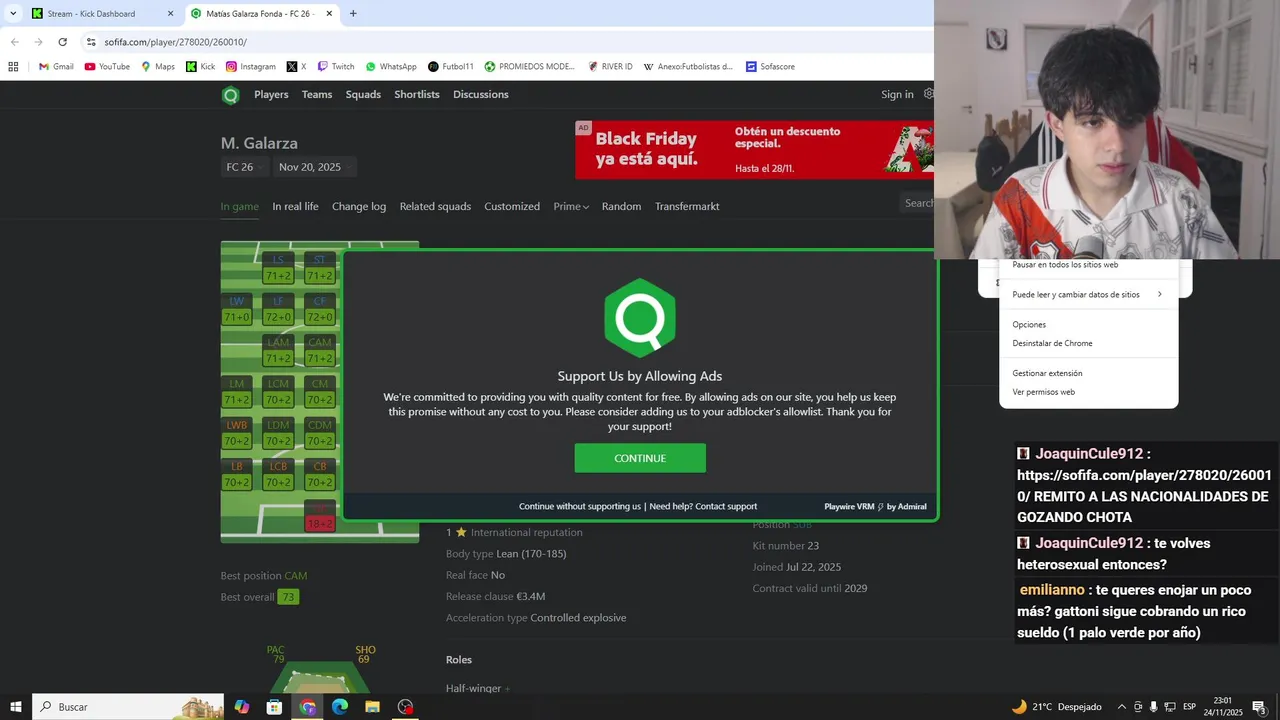This screenshot has height=720, width=1280.
Task: Open the Chrome apps grid icon
Action: 13,67
